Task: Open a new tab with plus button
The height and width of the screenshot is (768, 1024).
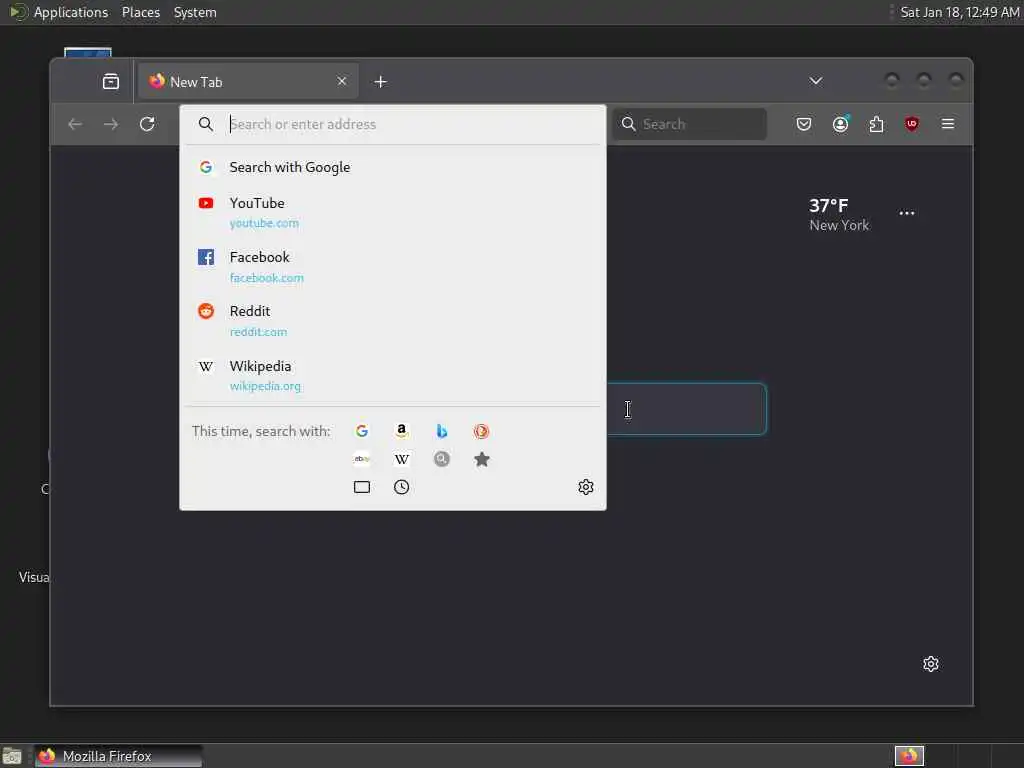Action: pos(381,82)
